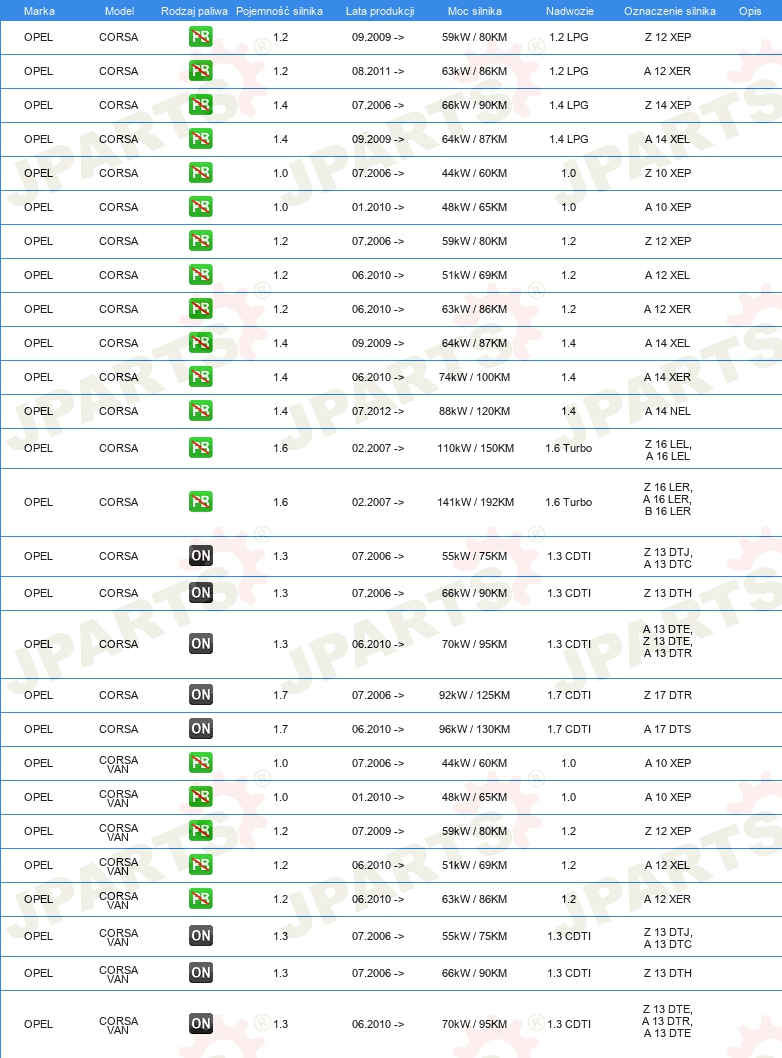Click engine codes 'Z 16 LER, A 16 LER, B 16 LER'

pos(667,499)
